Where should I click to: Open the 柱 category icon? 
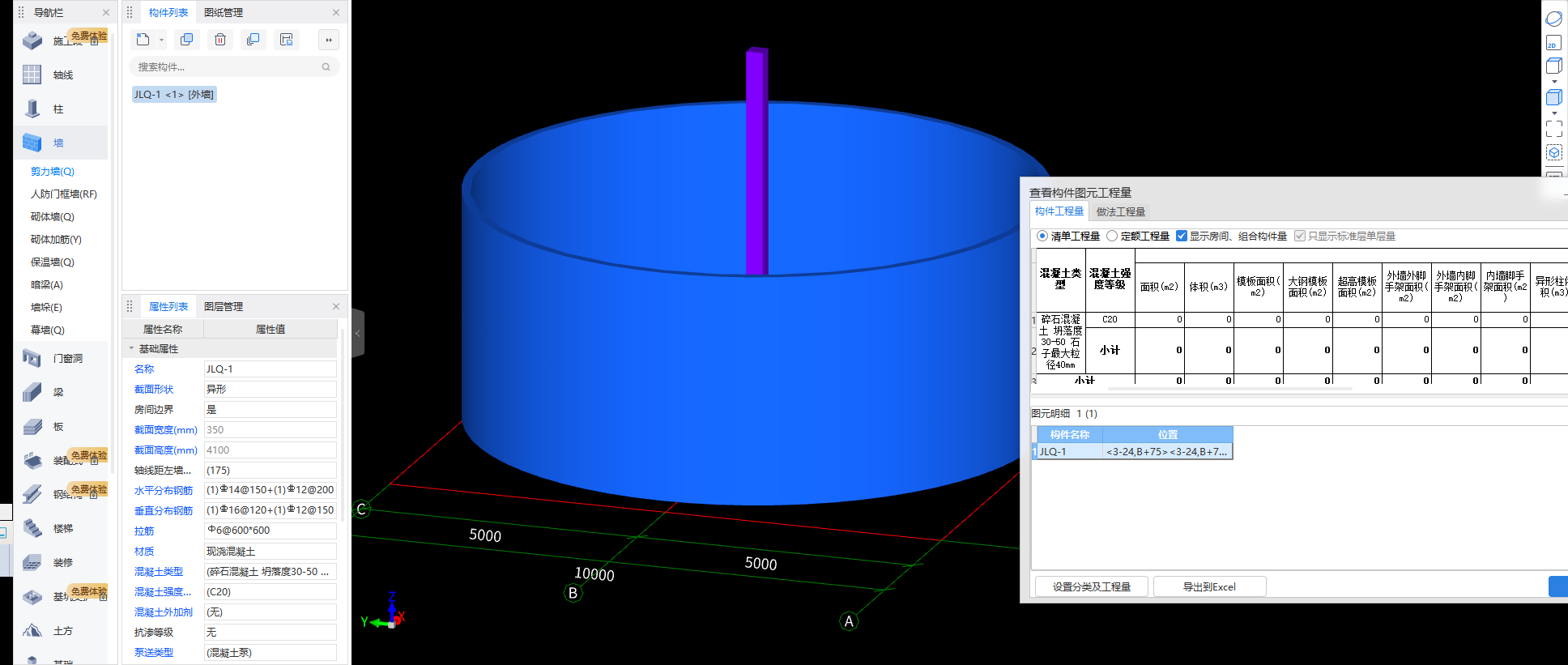[32, 109]
